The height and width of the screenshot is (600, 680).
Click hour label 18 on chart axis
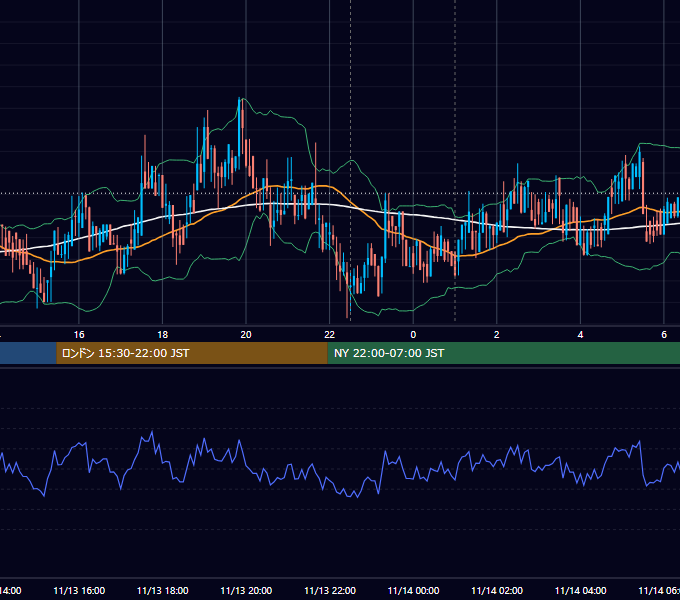pos(163,335)
